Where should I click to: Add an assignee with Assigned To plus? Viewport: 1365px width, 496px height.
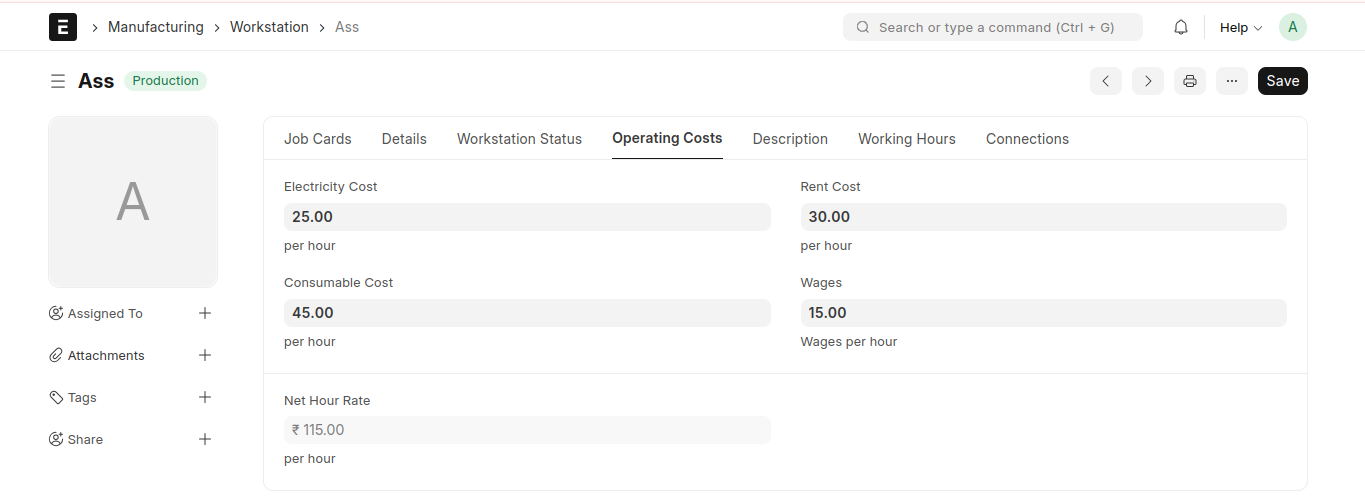click(205, 313)
